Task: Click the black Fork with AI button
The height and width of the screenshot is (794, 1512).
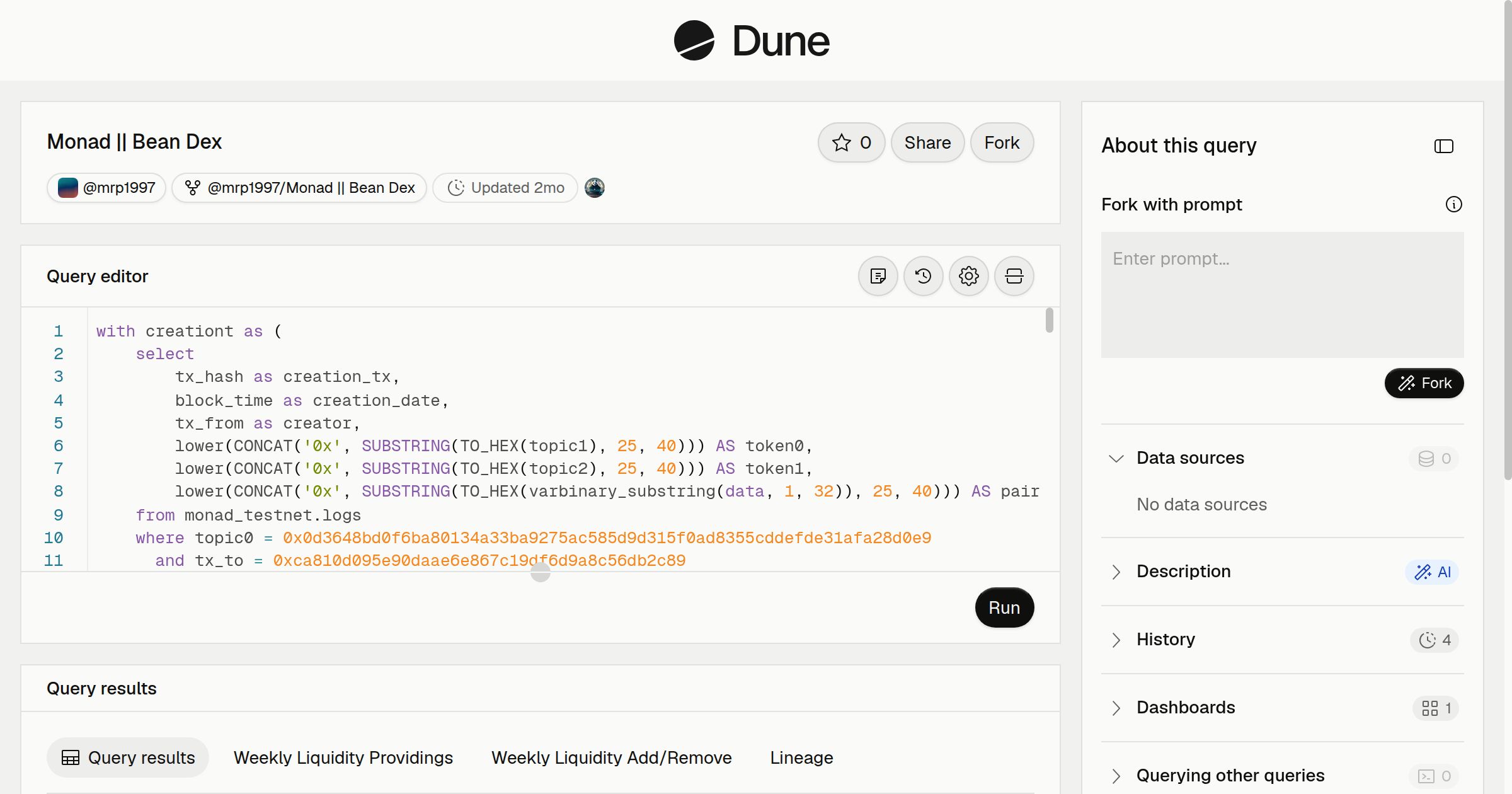Action: tap(1424, 383)
